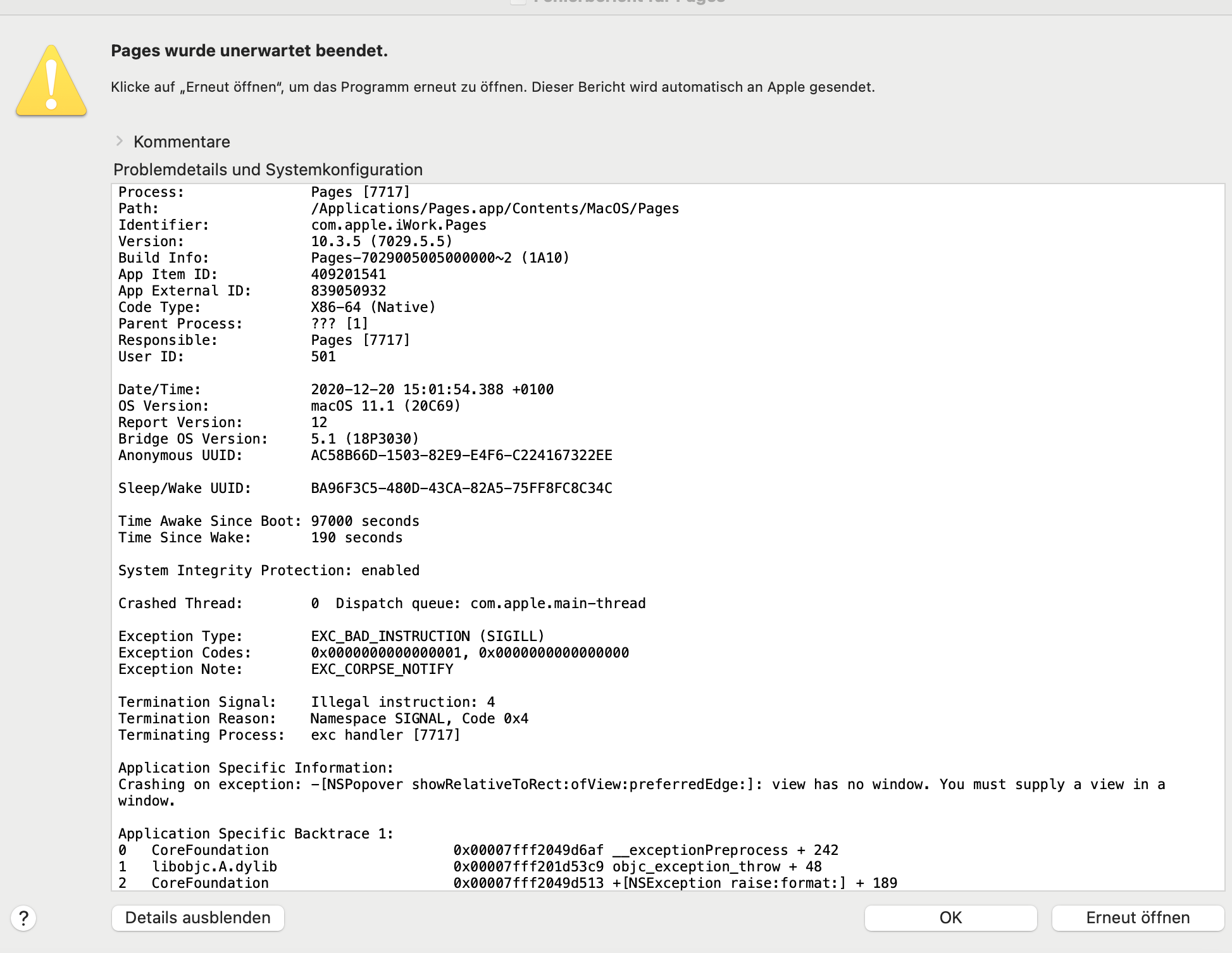Click the Pages wurde unerwartet beendet heading
The height and width of the screenshot is (953, 1232).
249,51
